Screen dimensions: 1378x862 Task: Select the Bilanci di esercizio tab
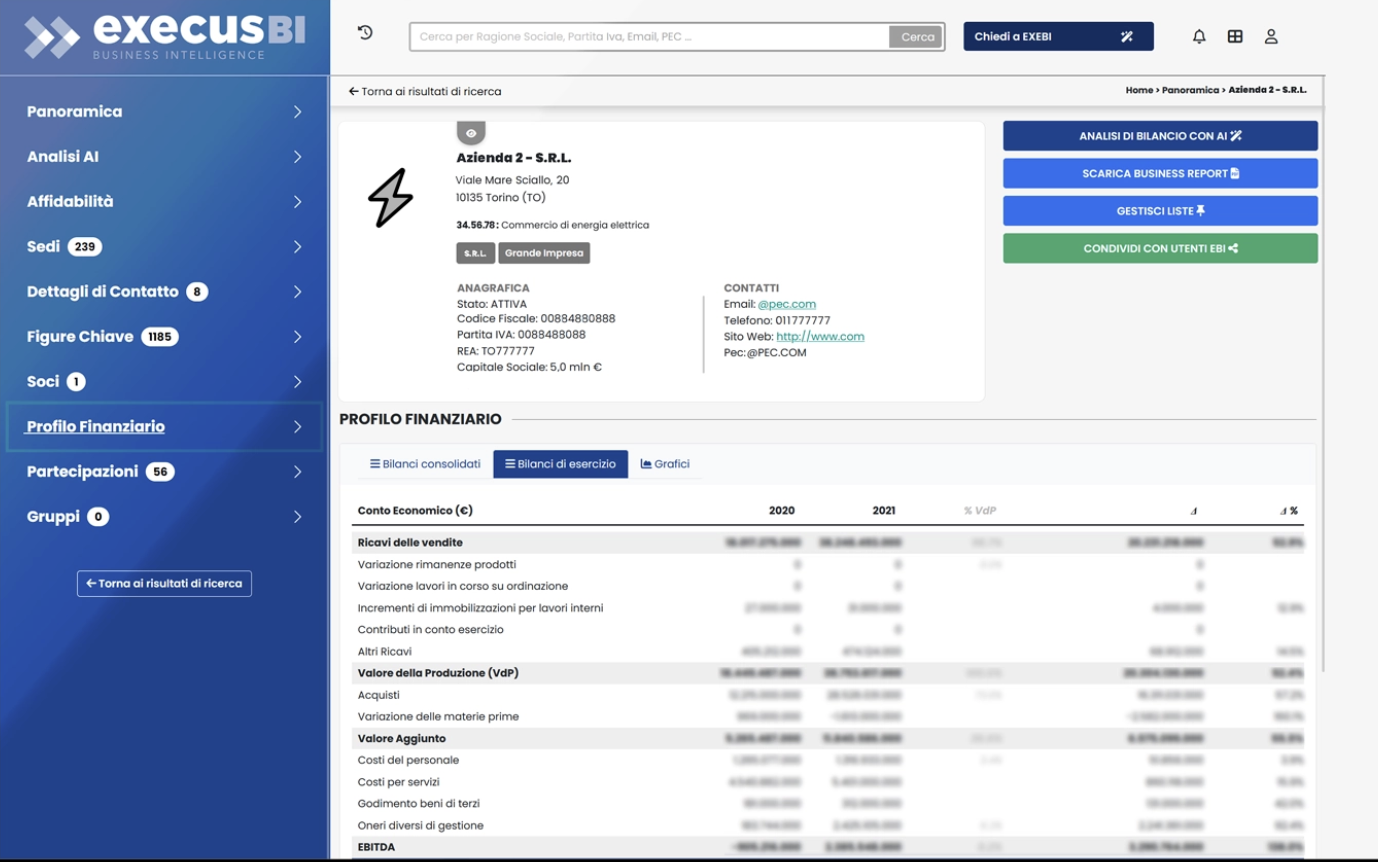[x=560, y=464]
